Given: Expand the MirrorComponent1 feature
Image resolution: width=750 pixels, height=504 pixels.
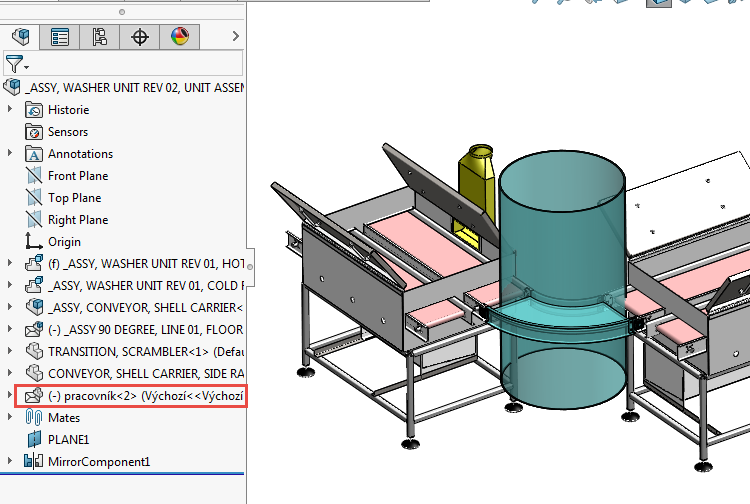Looking at the screenshot, I should pos(10,460).
